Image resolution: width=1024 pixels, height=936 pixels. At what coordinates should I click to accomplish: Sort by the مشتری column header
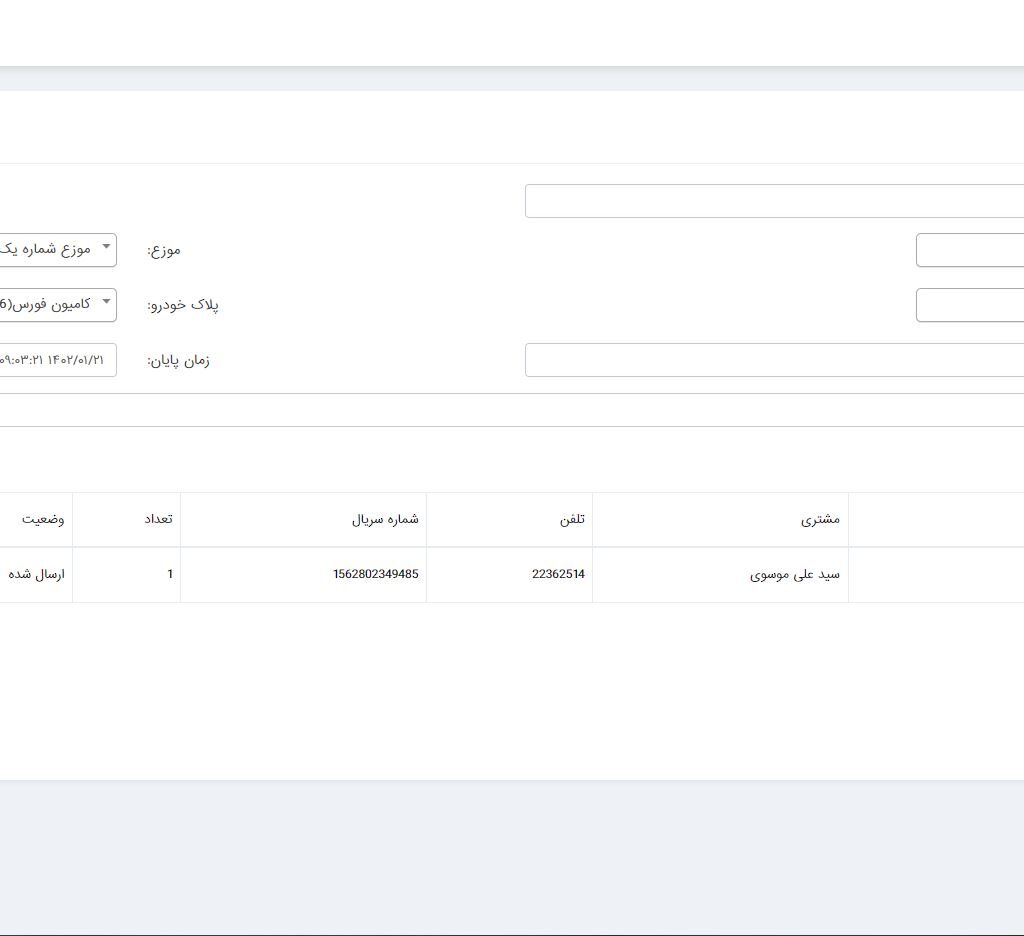coord(820,519)
